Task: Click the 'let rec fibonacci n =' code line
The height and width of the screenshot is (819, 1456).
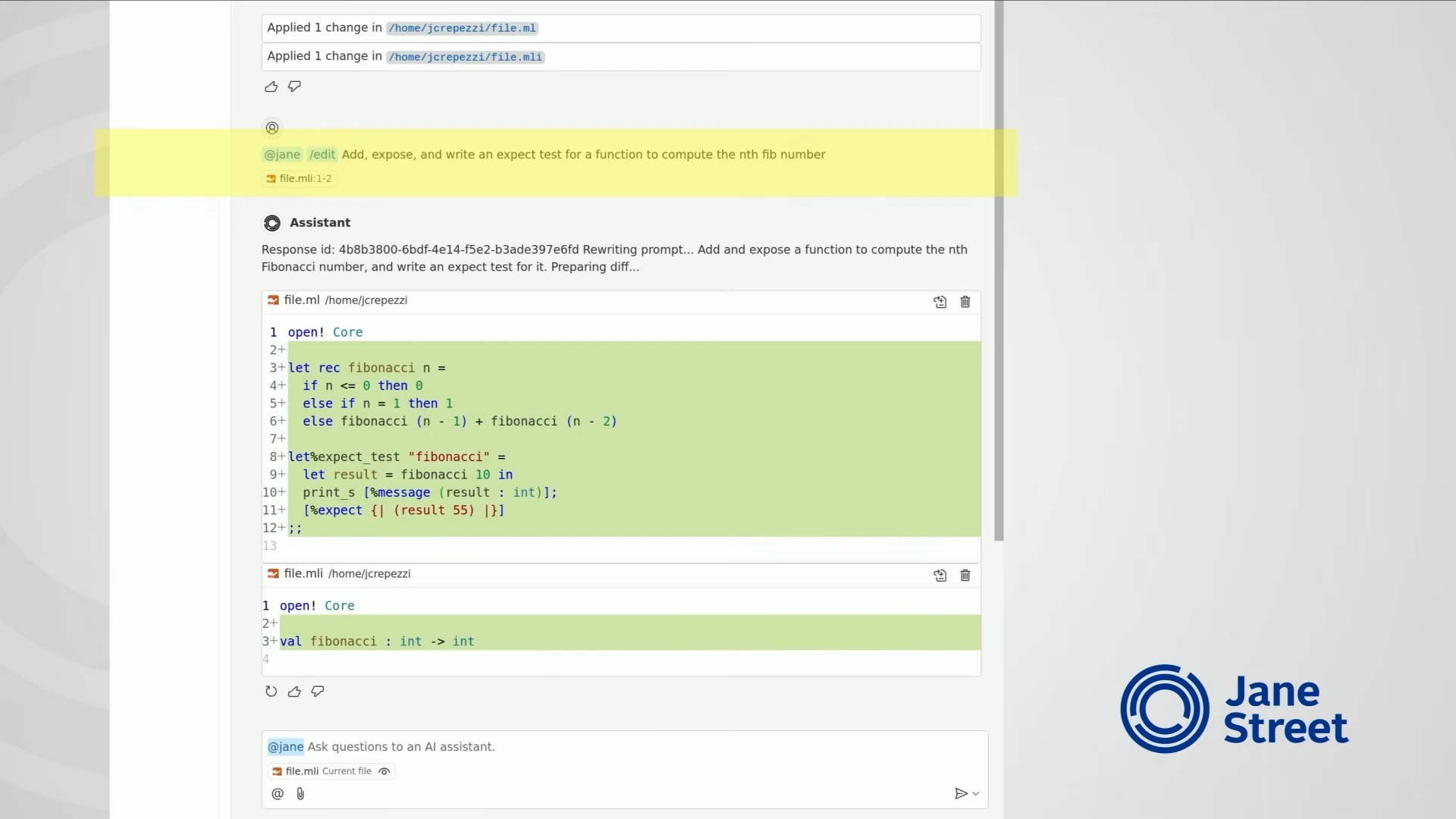Action: tap(366, 368)
